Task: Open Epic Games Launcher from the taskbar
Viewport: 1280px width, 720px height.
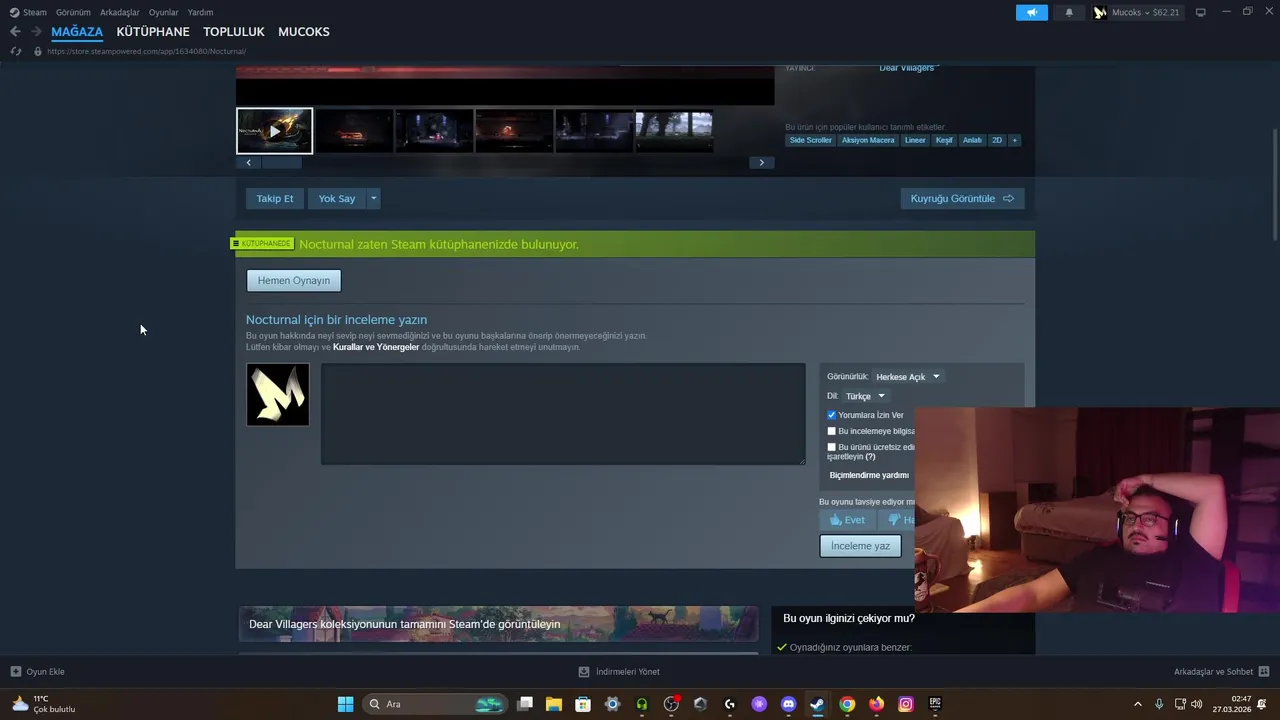Action: pos(935,704)
